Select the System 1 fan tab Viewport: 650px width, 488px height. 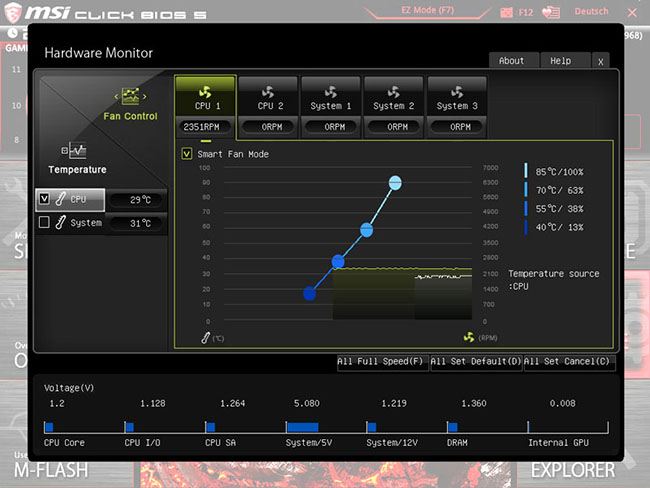tap(331, 96)
